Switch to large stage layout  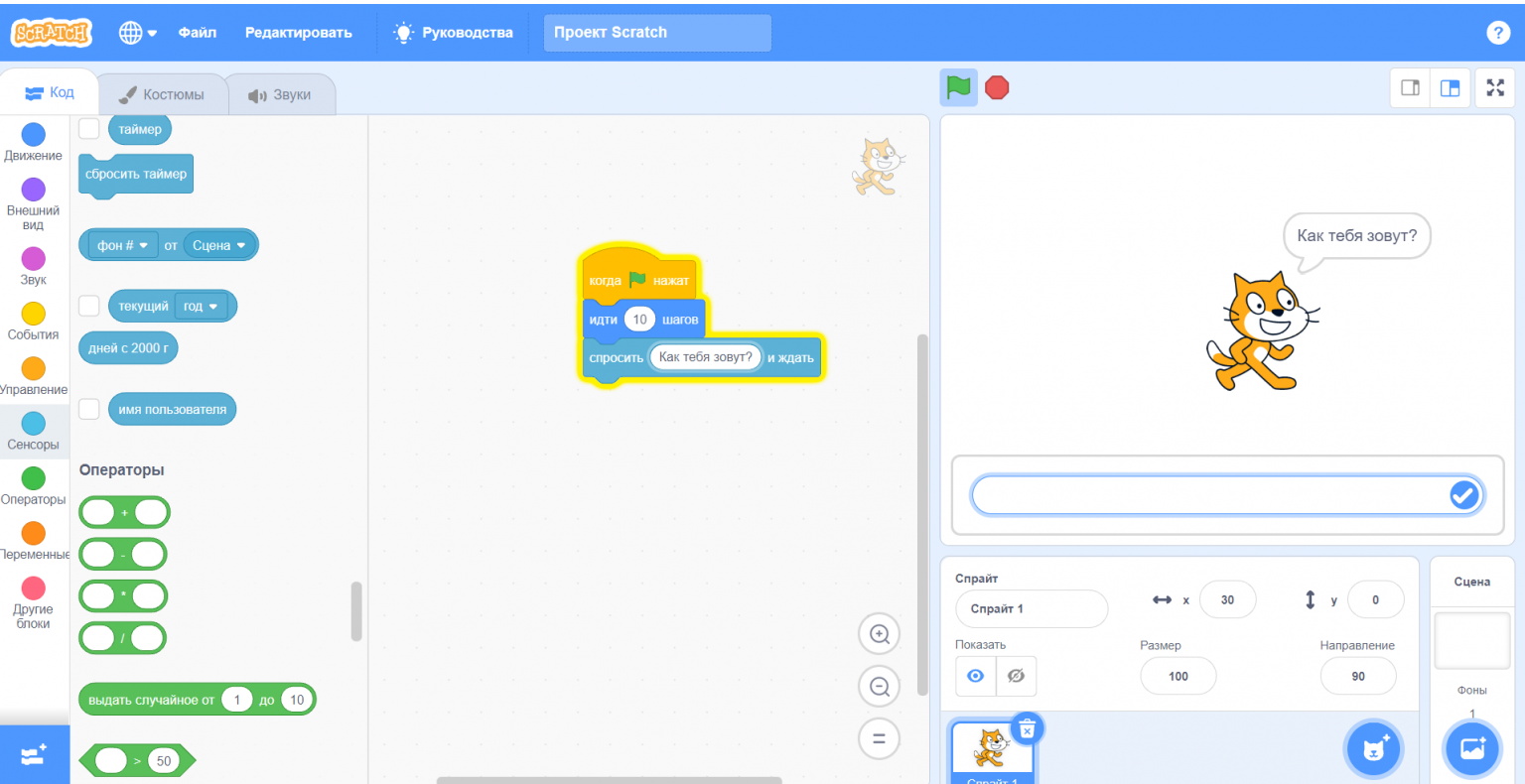(x=1450, y=87)
